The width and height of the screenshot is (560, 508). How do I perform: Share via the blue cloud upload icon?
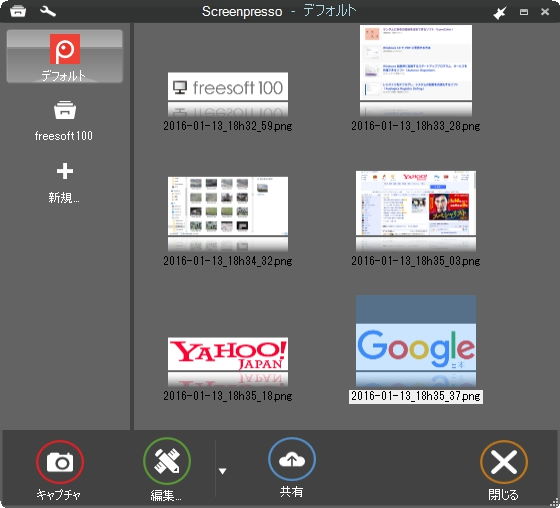tap(292, 459)
